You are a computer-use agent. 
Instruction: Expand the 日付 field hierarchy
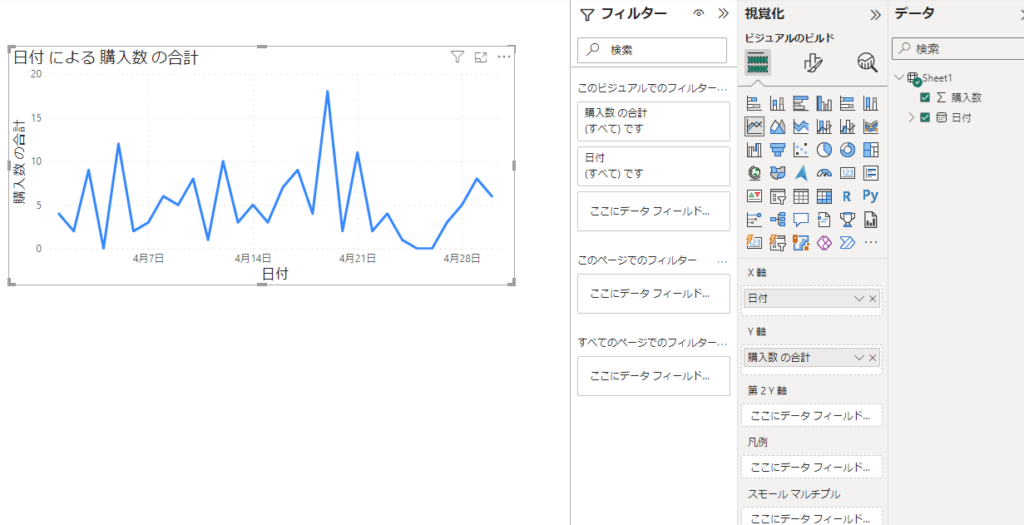910,118
